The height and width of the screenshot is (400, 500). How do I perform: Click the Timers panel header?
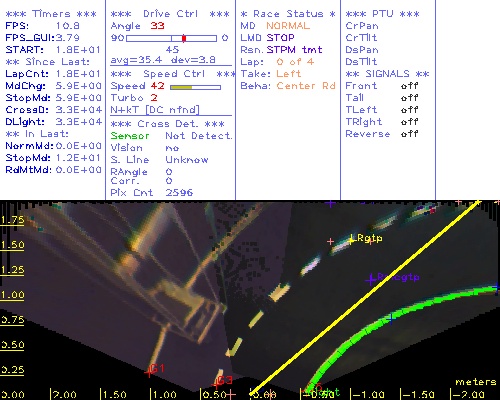(x=51, y=14)
